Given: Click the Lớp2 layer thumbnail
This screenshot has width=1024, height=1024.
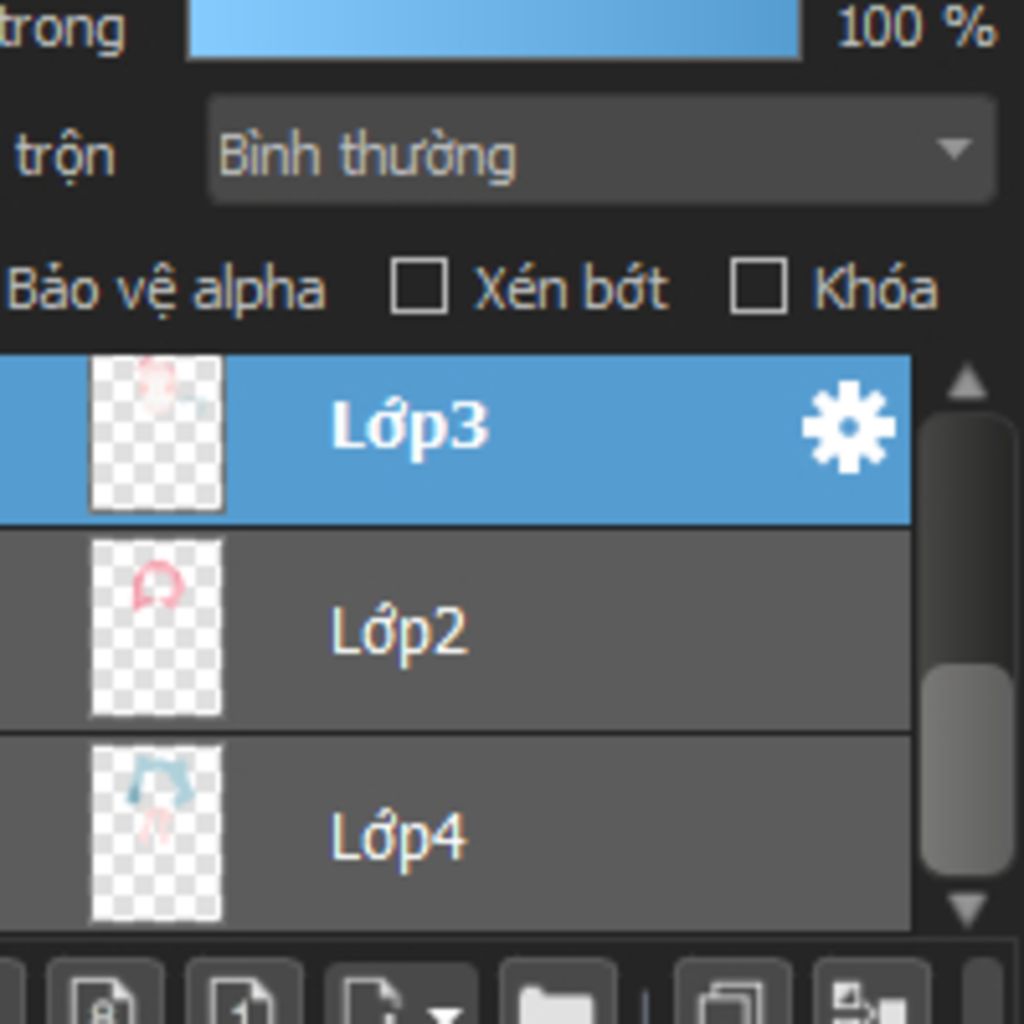Looking at the screenshot, I should 157,628.
